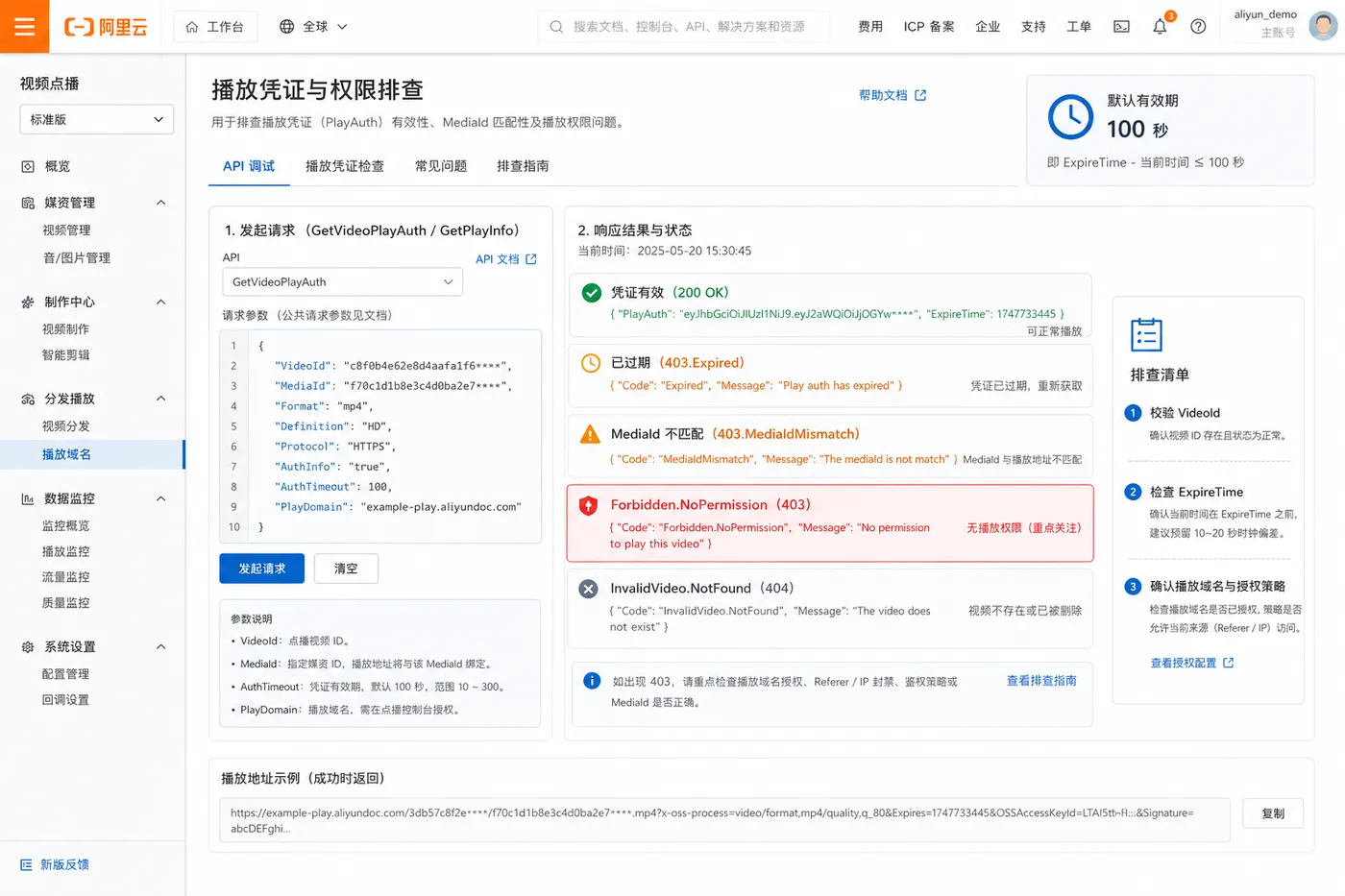Viewport: 1345px width, 896px height.
Task: Collapse the 数据监控 sidebar section
Action: click(x=161, y=498)
